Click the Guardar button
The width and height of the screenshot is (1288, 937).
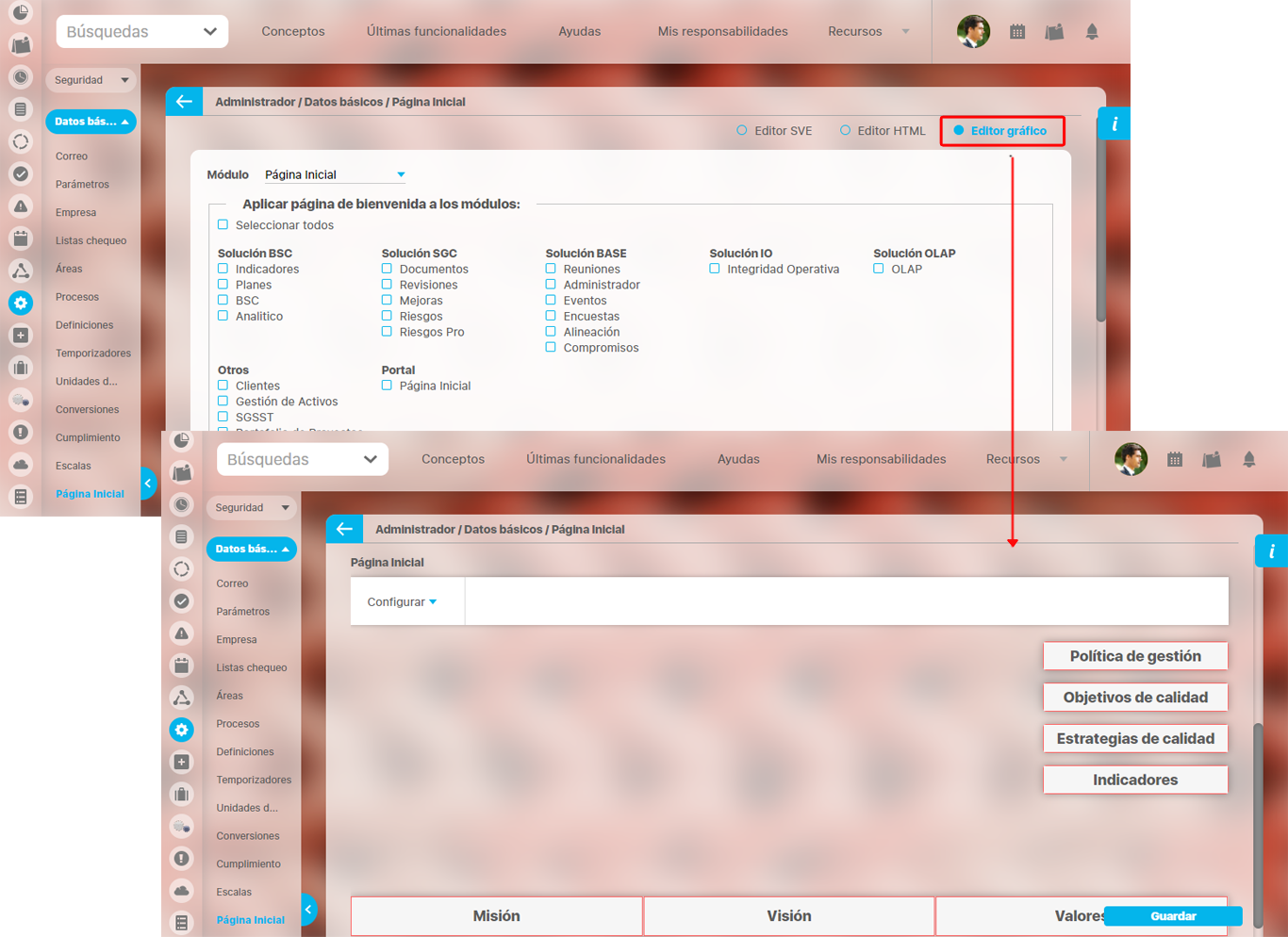[1172, 916]
